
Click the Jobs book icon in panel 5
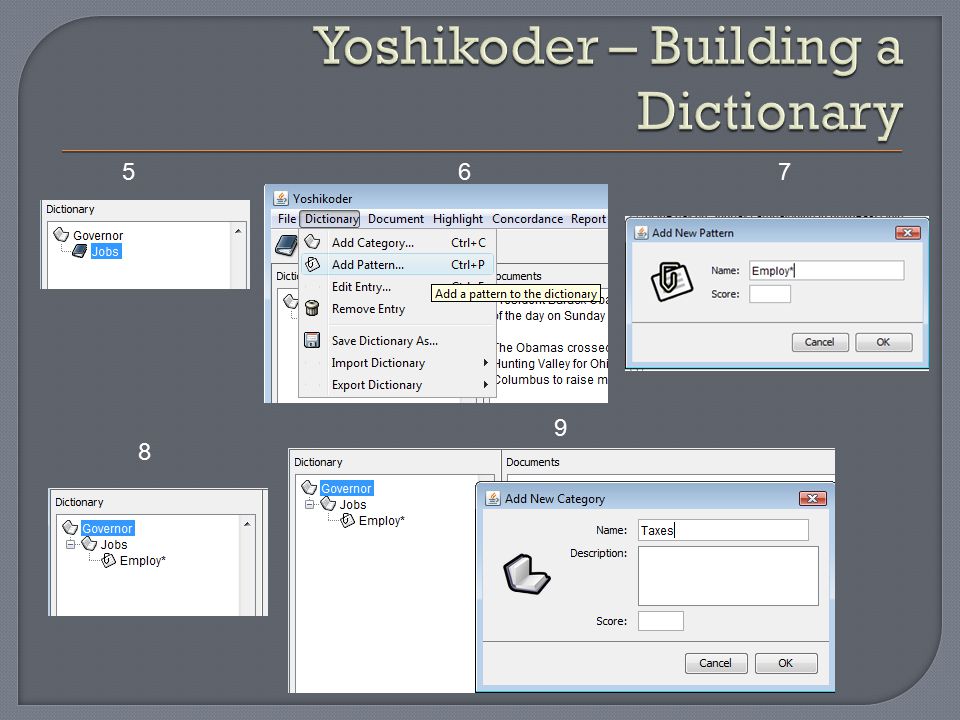coord(80,251)
